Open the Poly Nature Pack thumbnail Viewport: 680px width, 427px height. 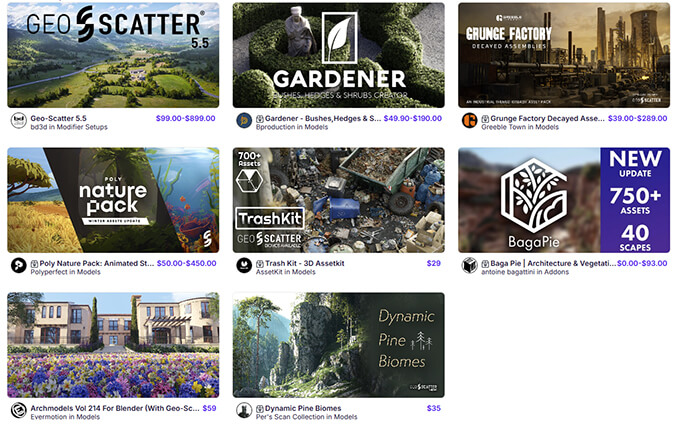113,200
